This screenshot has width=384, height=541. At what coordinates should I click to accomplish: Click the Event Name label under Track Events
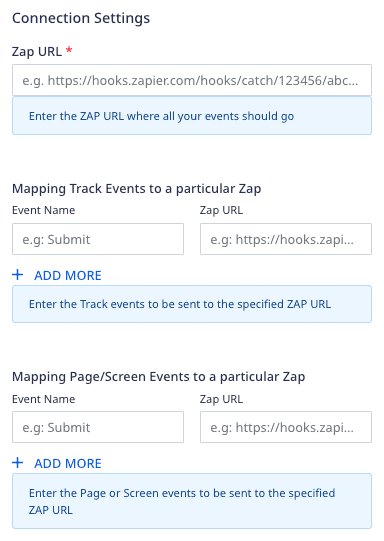pos(43,210)
